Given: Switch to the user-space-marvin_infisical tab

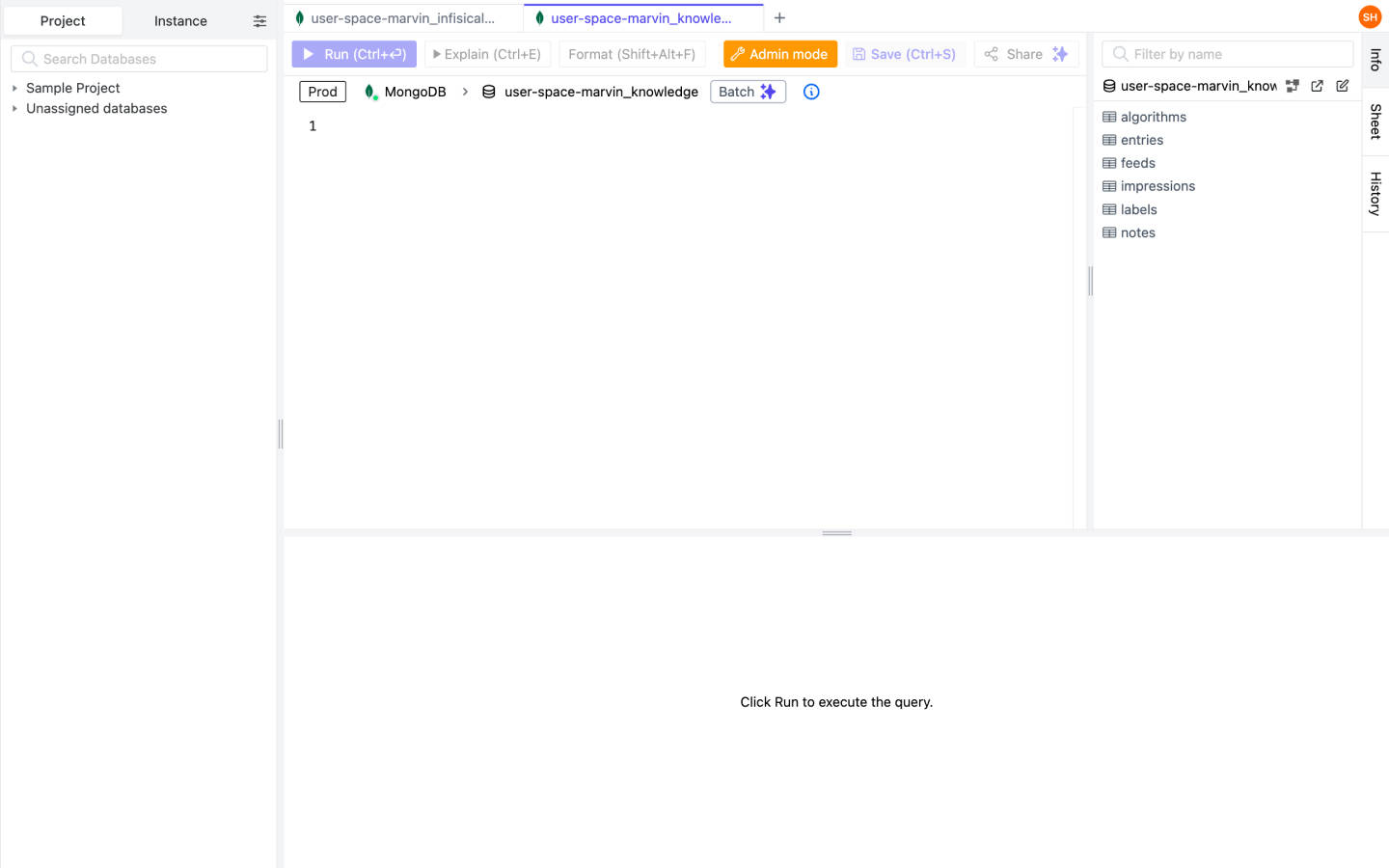Looking at the screenshot, I should tap(401, 17).
